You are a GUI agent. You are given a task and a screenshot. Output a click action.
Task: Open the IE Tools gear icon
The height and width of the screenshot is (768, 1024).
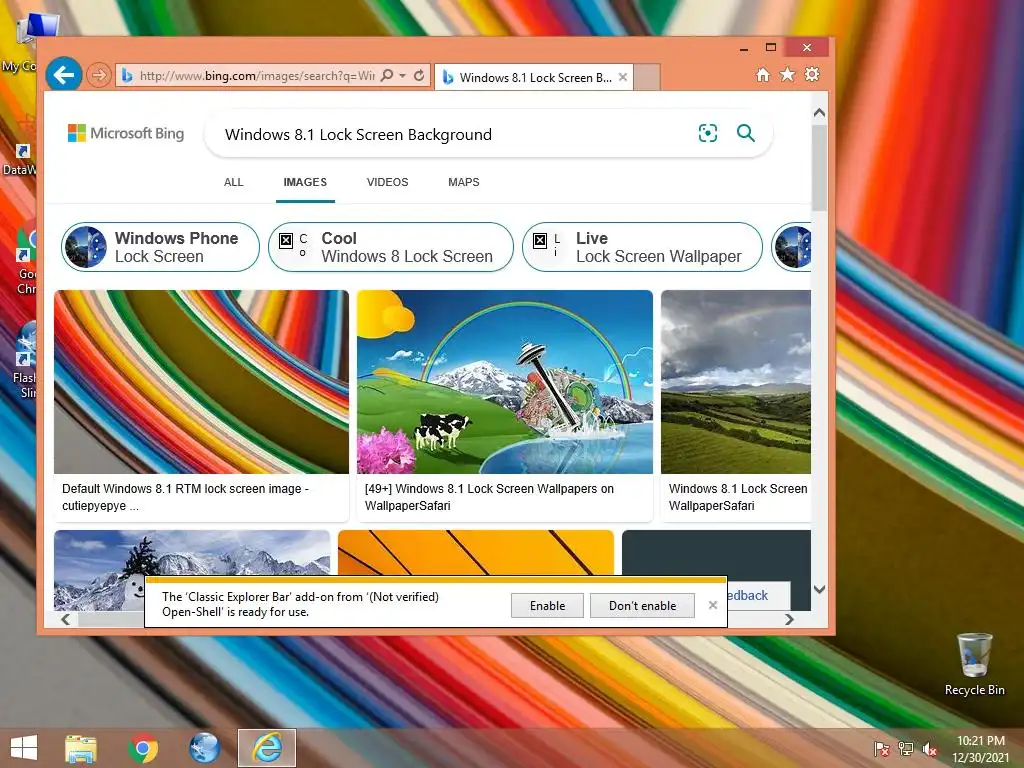[x=812, y=74]
